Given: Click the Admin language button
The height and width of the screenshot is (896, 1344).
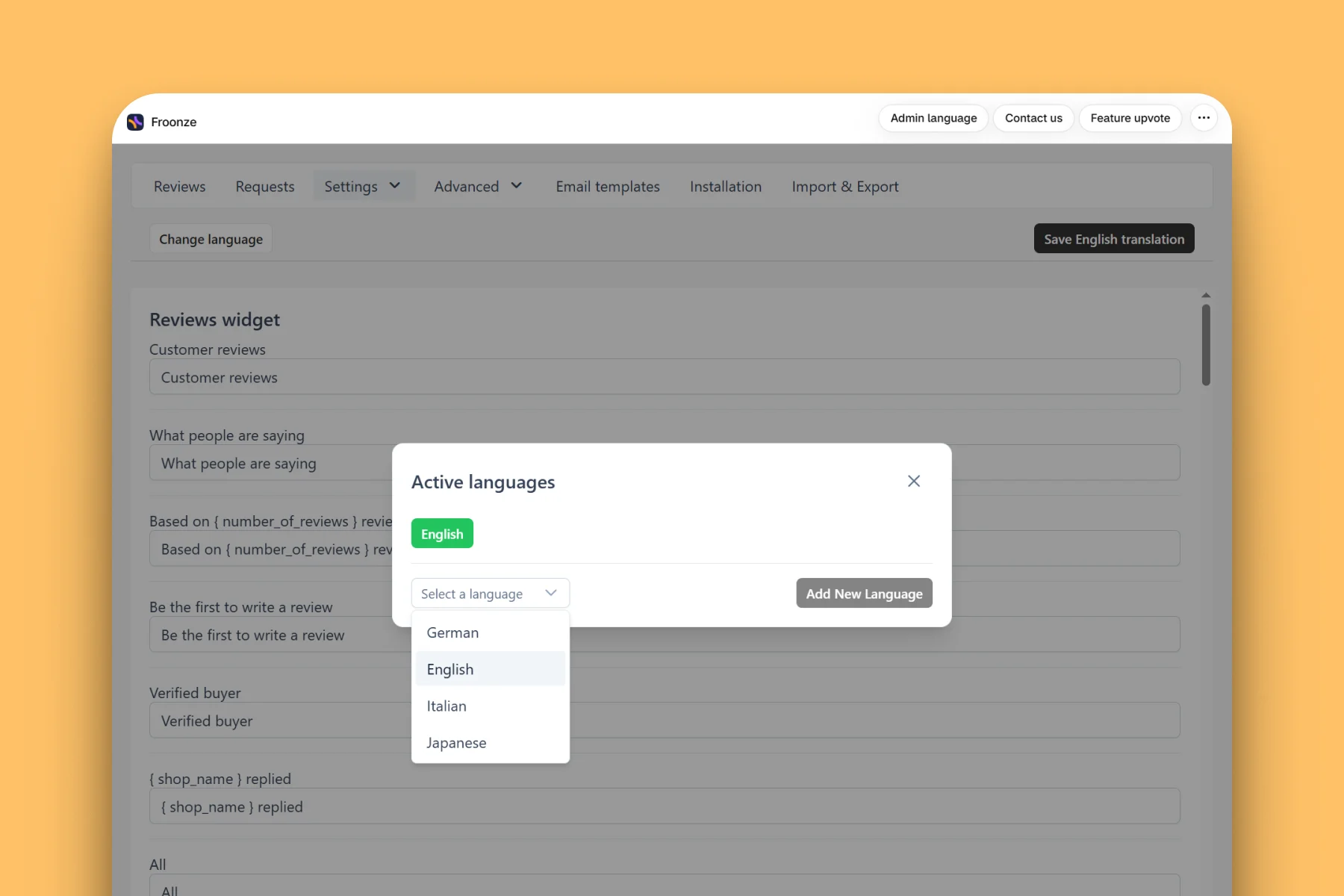Looking at the screenshot, I should coord(933,118).
